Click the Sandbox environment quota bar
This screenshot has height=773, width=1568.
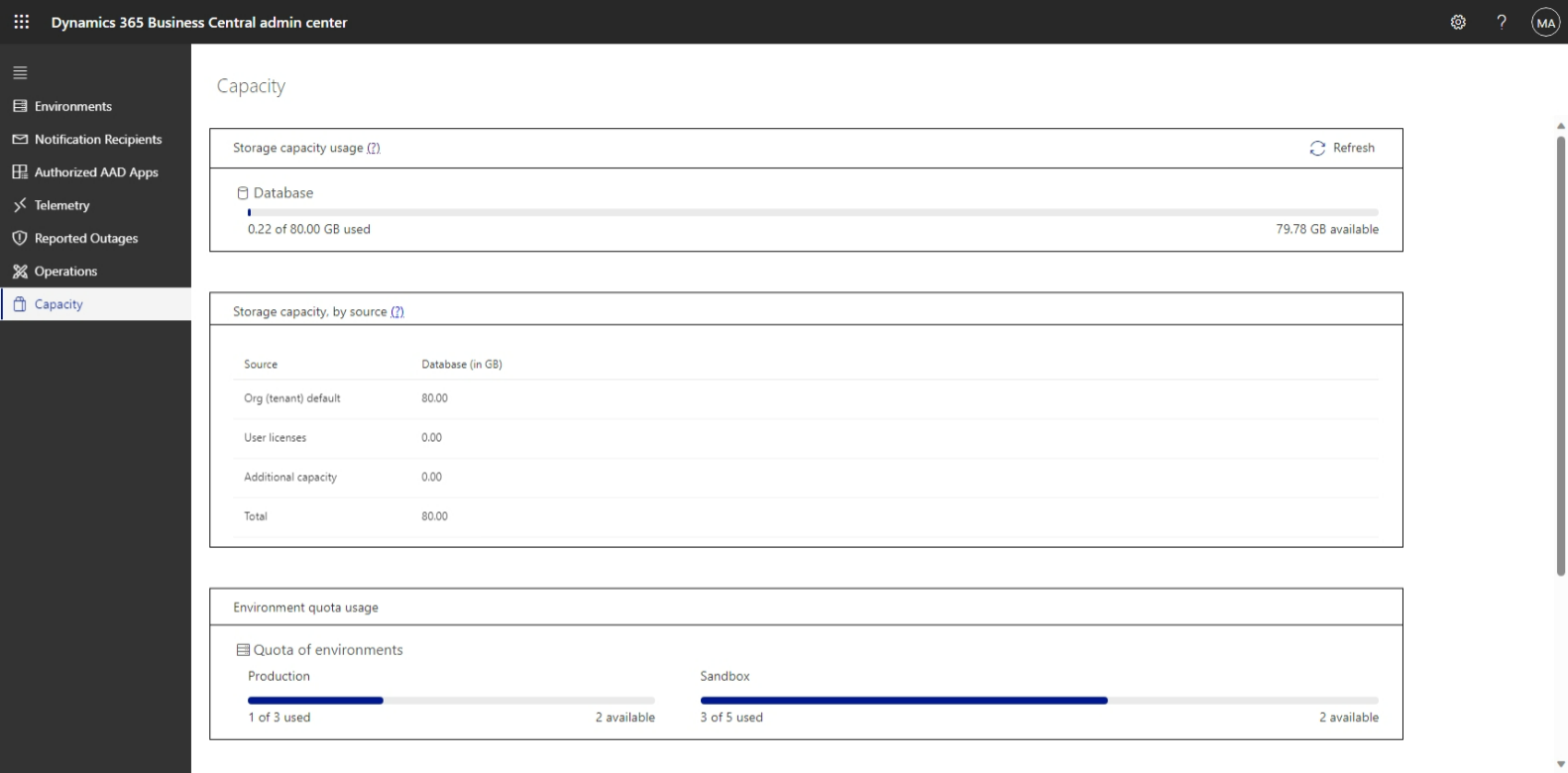1039,701
